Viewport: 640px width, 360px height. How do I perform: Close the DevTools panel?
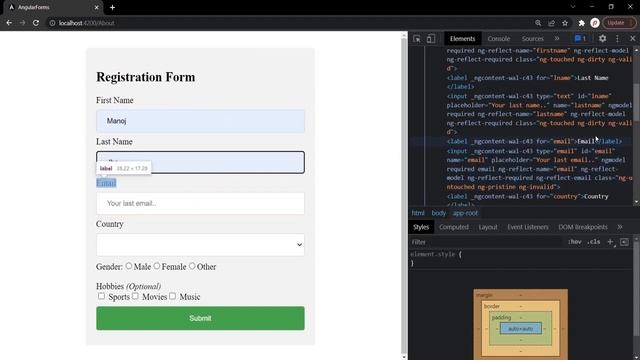tap(632, 39)
